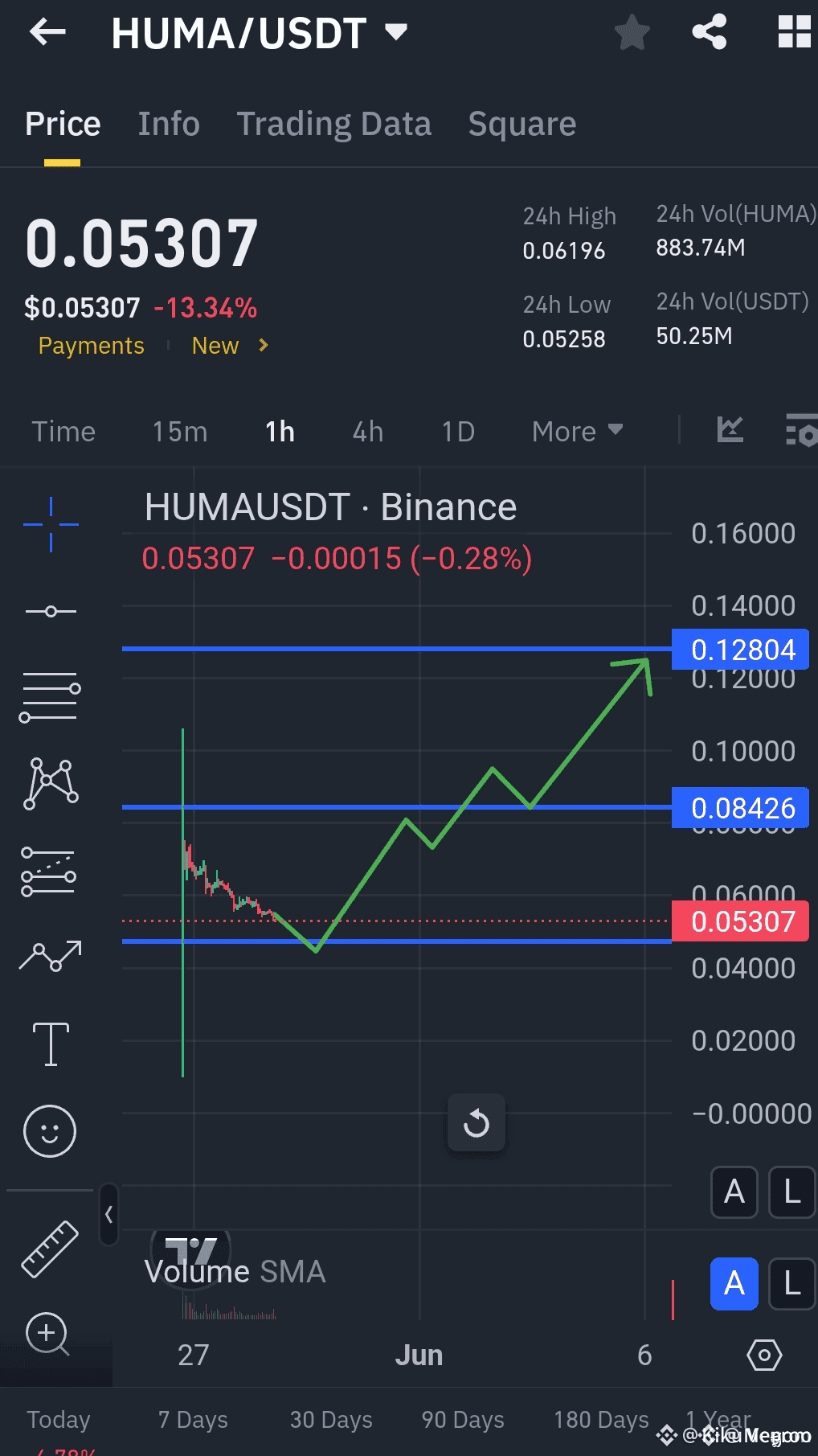Open the New tag link

[215, 346]
